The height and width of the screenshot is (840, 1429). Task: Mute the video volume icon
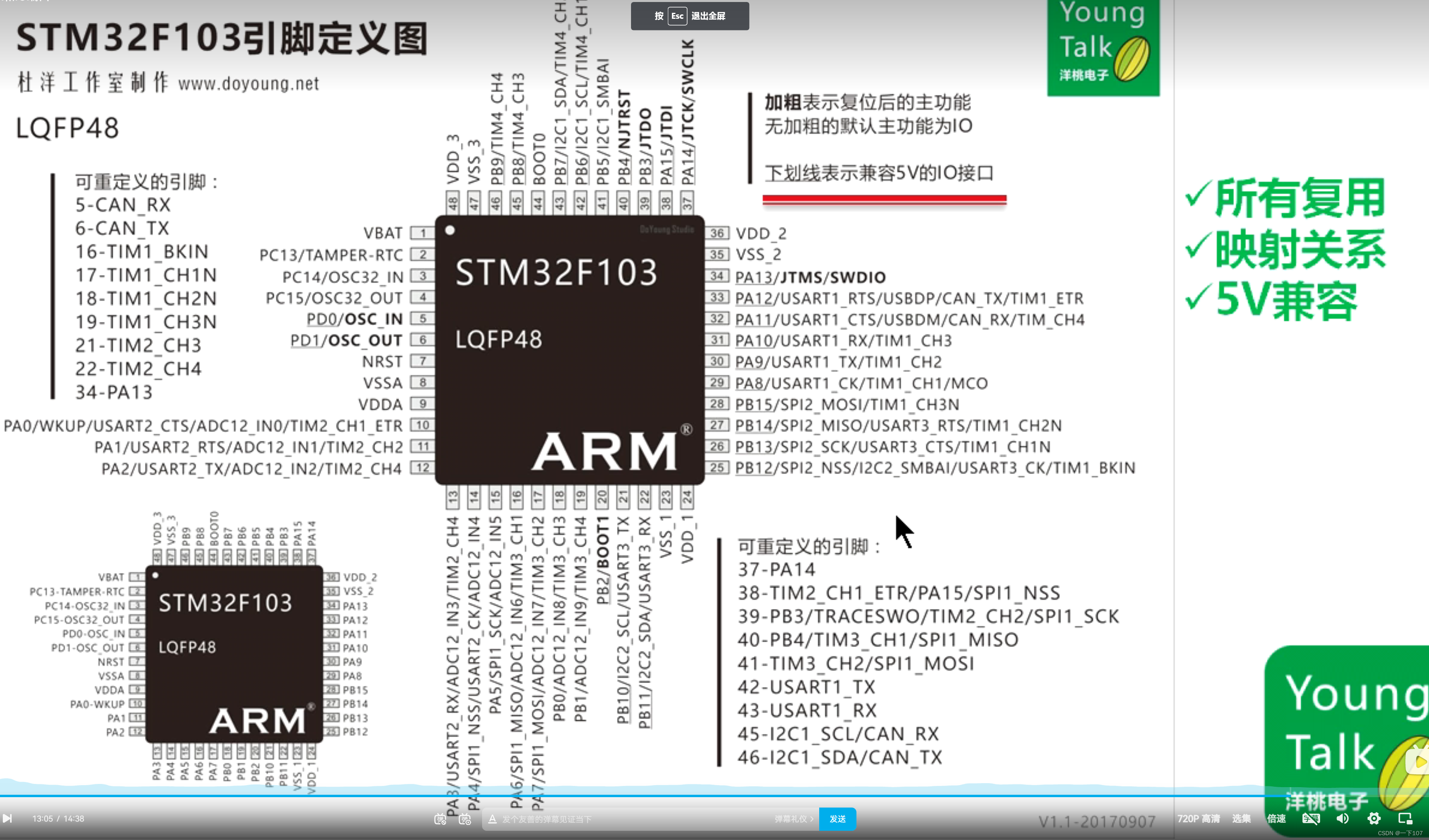[1342, 818]
